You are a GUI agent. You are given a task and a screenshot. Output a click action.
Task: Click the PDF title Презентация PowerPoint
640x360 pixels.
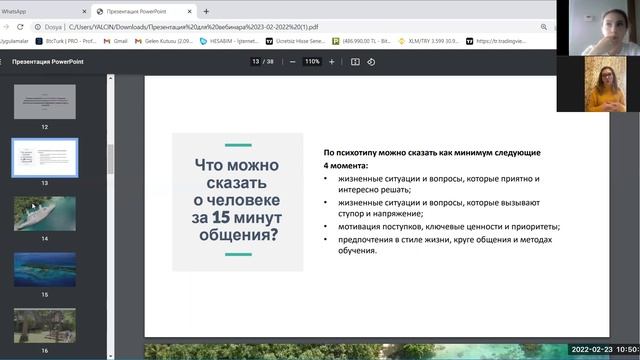click(48, 62)
